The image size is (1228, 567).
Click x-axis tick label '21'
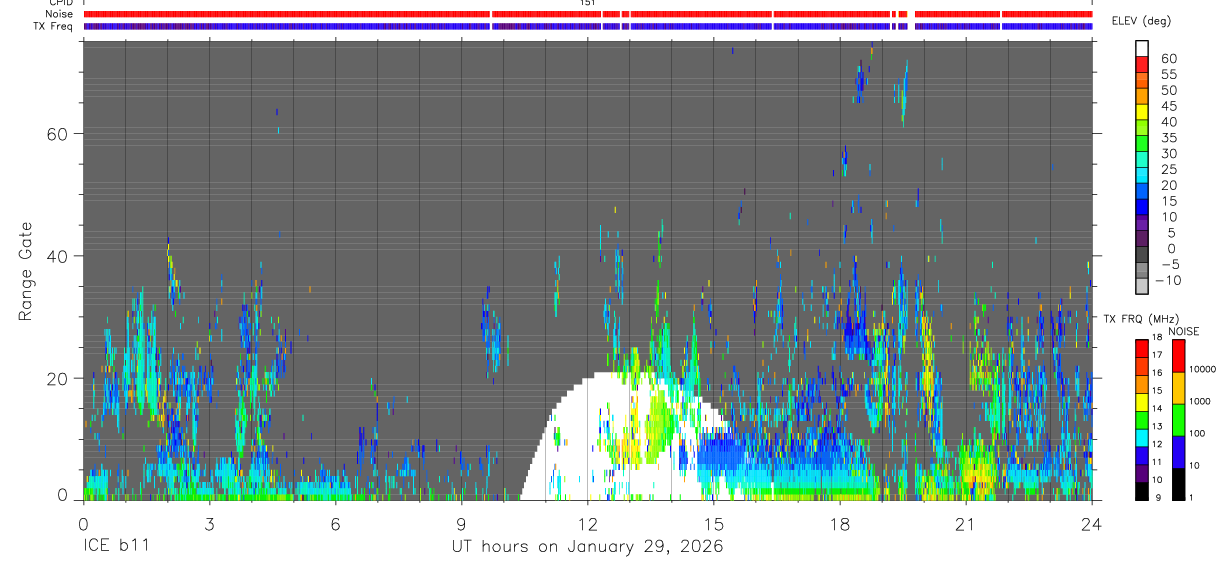[x=966, y=524]
